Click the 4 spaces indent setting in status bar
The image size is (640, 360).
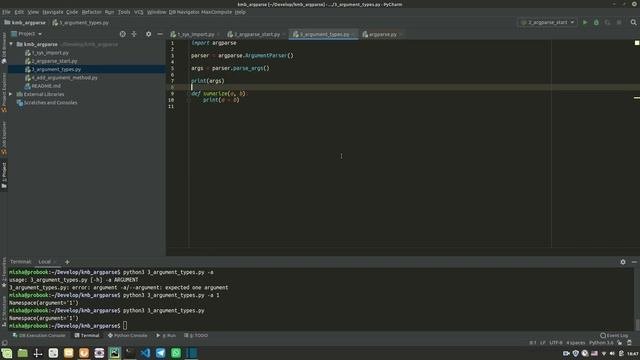pos(576,343)
